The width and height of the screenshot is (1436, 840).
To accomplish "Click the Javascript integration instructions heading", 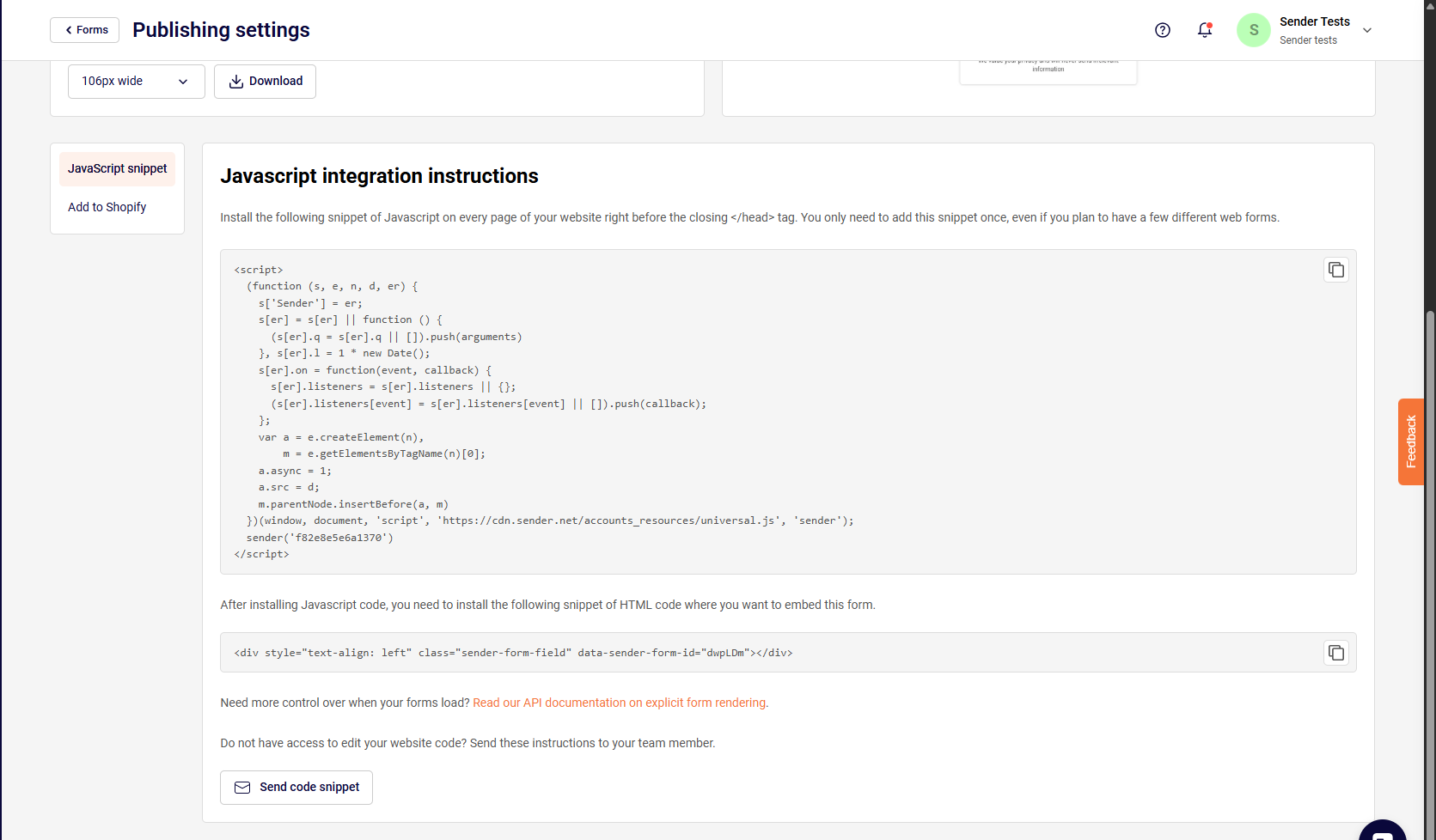I will [379, 176].
